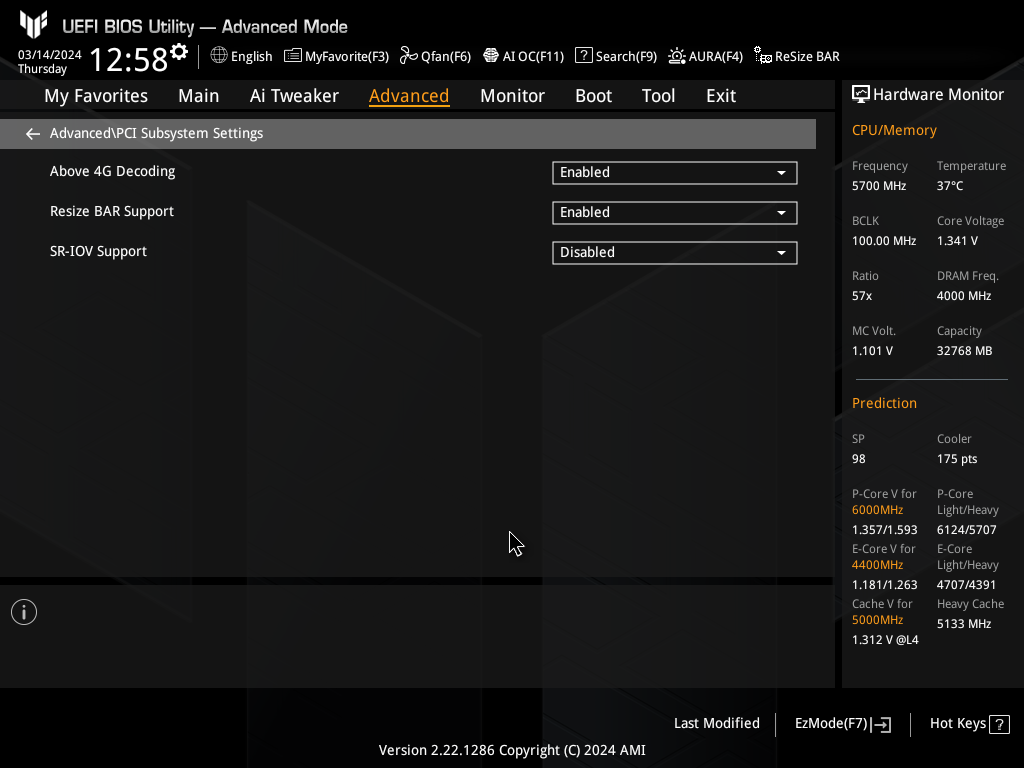Click Advanced\PCI Subsystem Settings breadcrumb
1024x768 pixels.
tap(156, 133)
